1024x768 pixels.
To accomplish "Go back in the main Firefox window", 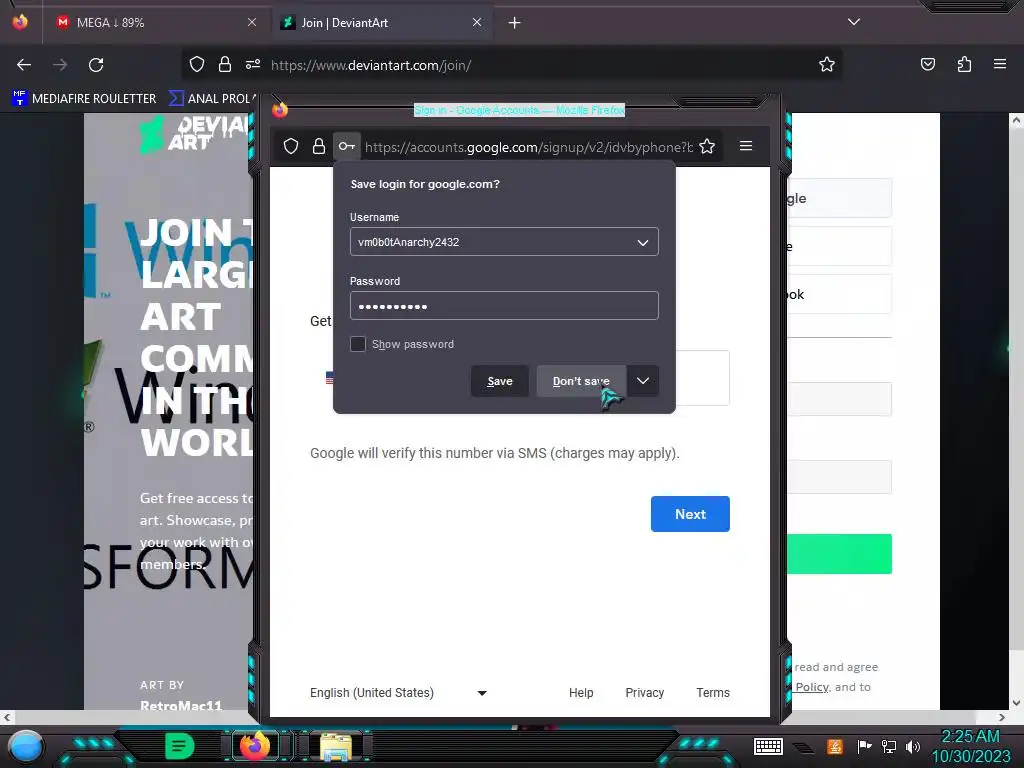I will click(x=24, y=65).
